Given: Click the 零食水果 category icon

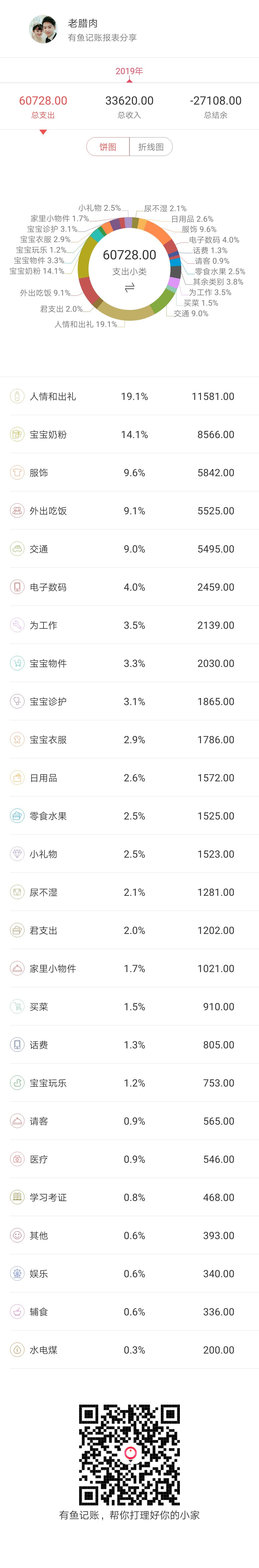Looking at the screenshot, I should pos(17,816).
